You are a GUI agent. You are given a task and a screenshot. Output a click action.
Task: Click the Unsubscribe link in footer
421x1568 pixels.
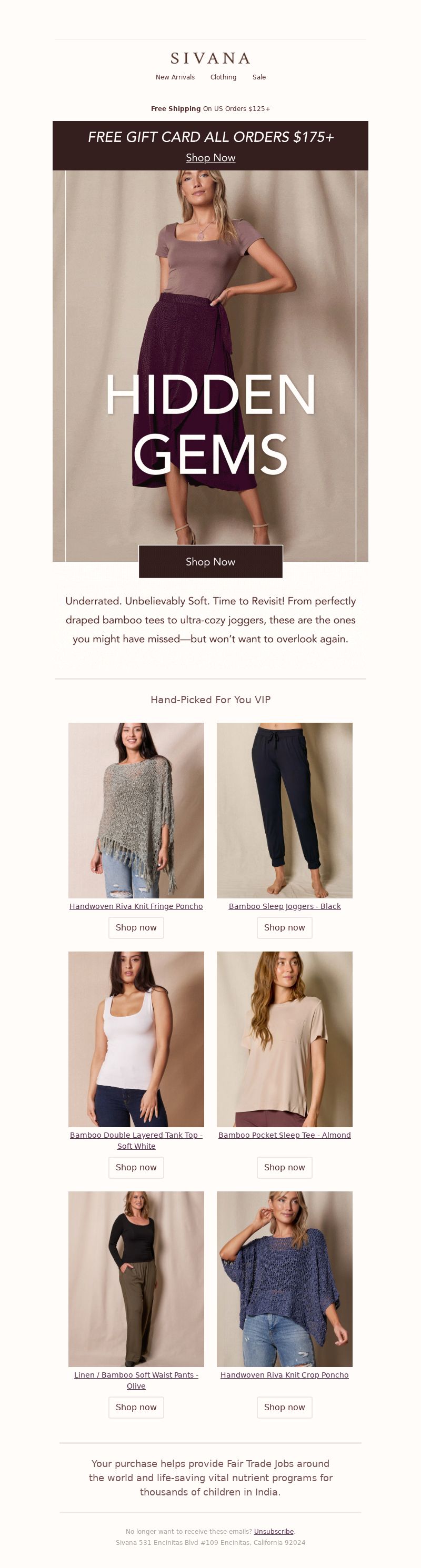[x=274, y=1532]
